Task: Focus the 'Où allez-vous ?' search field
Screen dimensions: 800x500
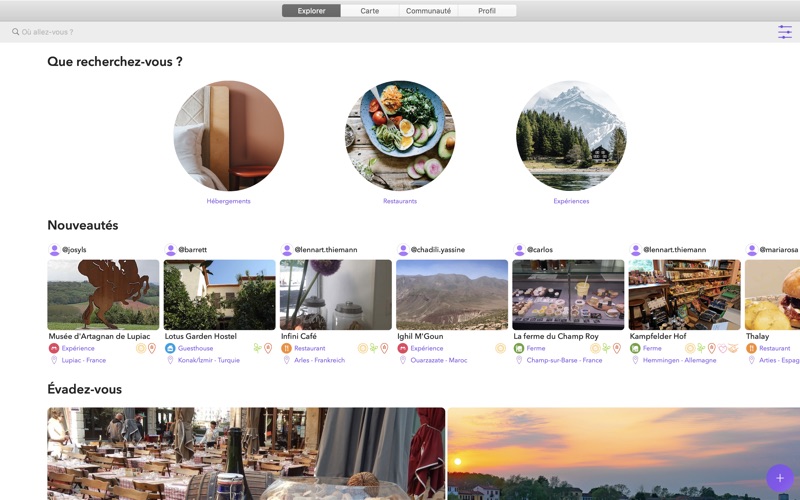Action: tap(388, 32)
